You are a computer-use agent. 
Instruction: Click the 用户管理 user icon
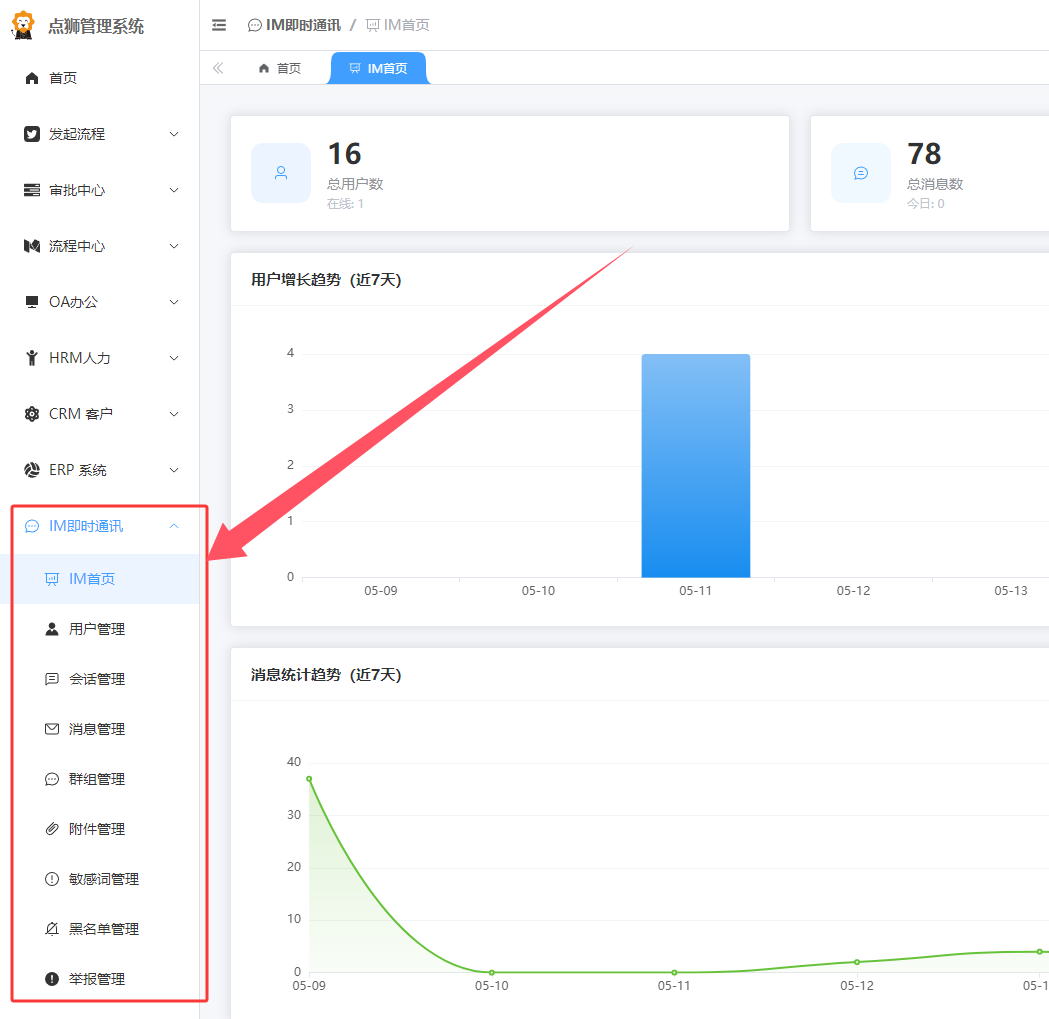tap(52, 629)
